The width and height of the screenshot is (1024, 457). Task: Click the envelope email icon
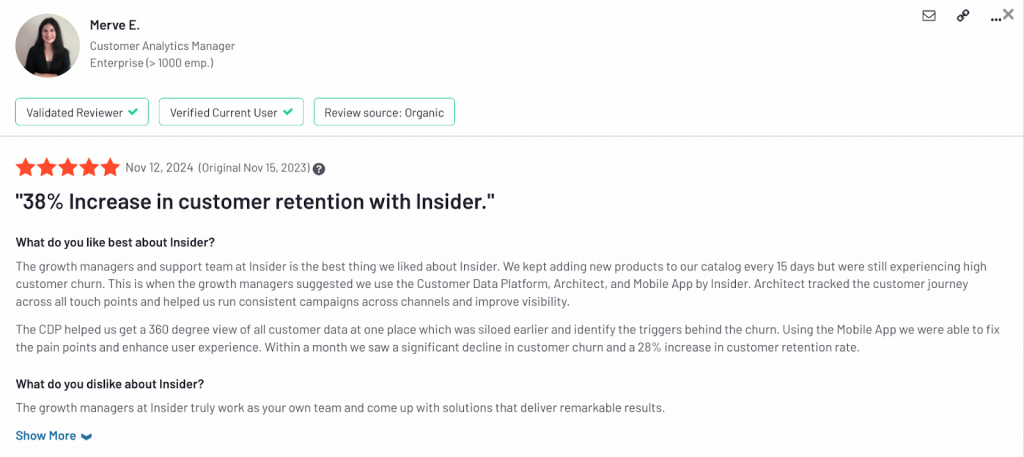pyautogui.click(x=929, y=16)
